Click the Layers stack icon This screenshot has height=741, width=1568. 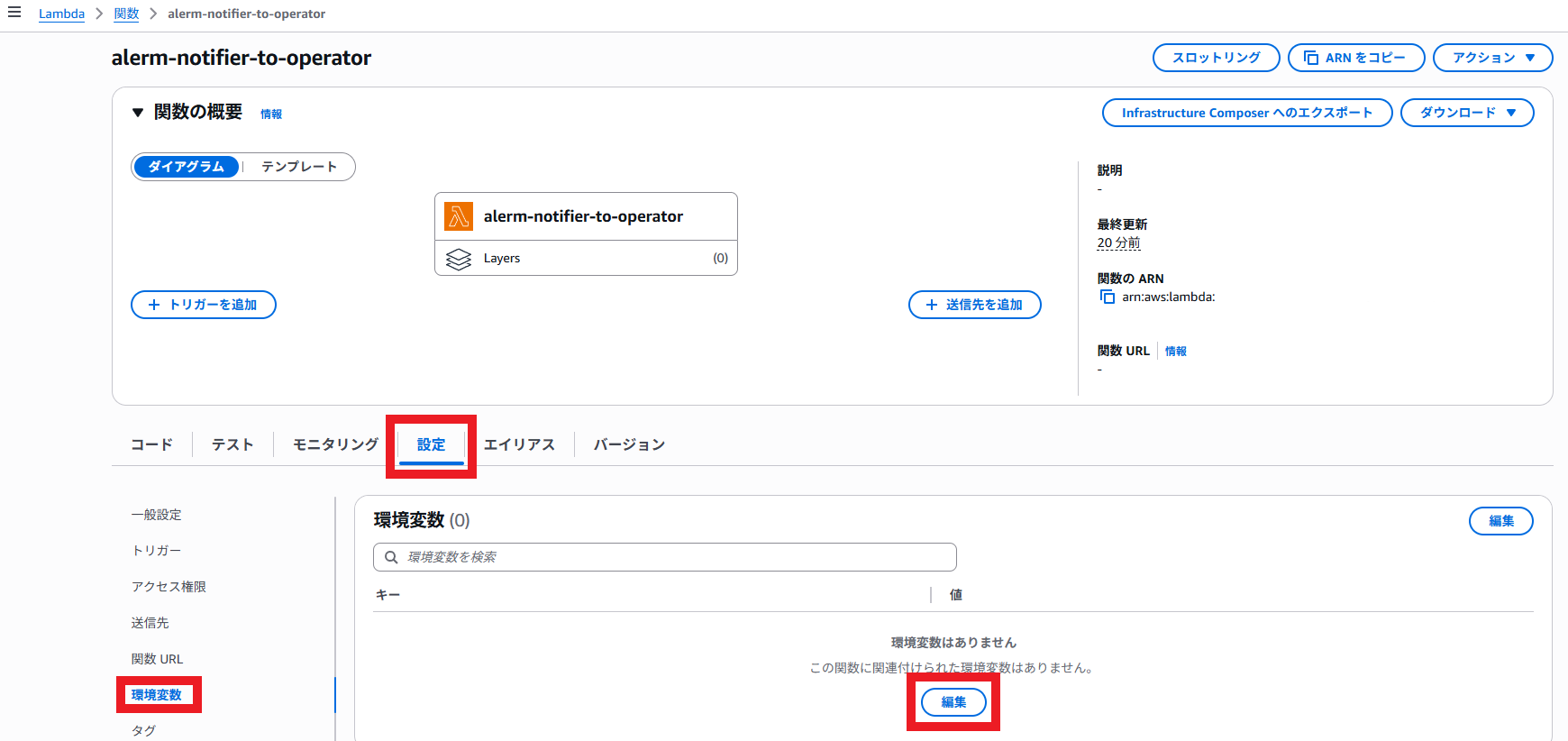pyautogui.click(x=459, y=259)
